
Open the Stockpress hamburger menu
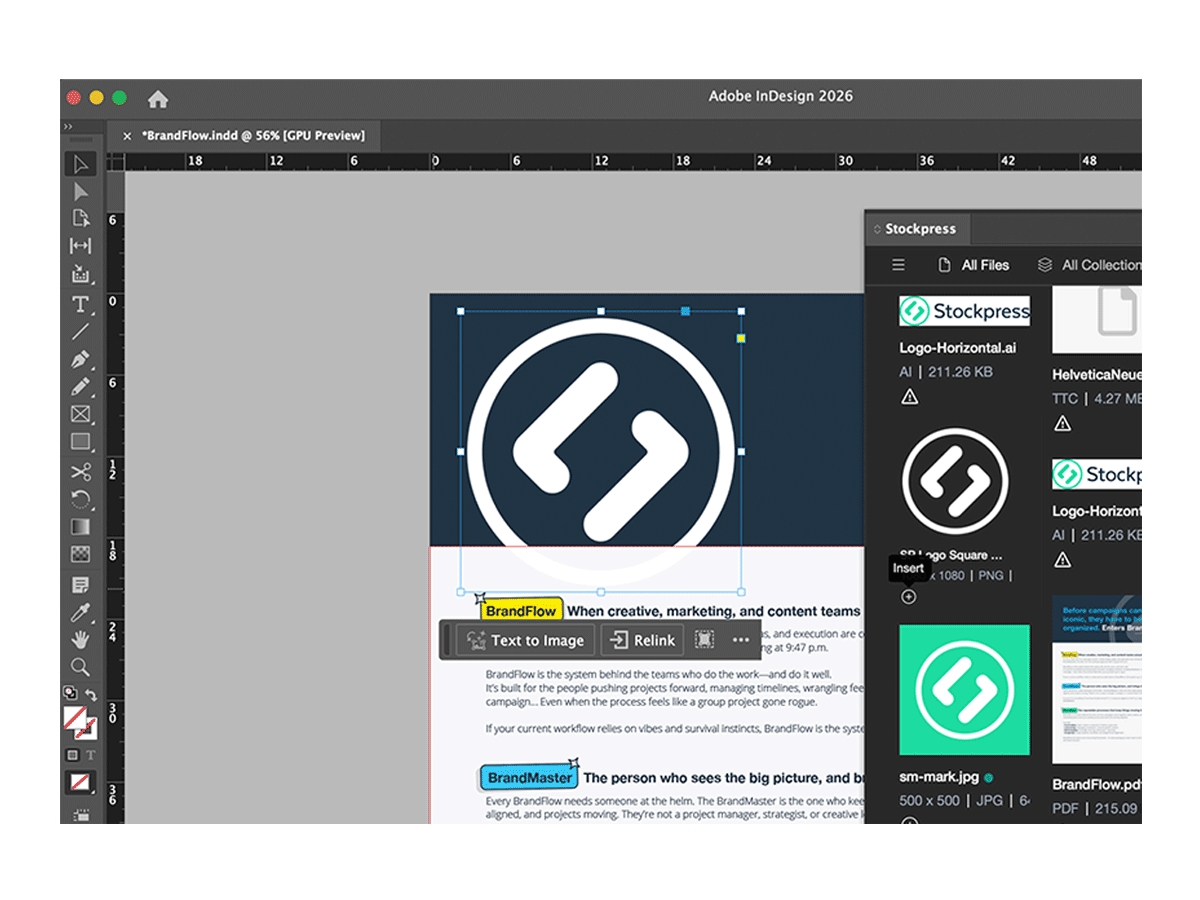click(898, 265)
